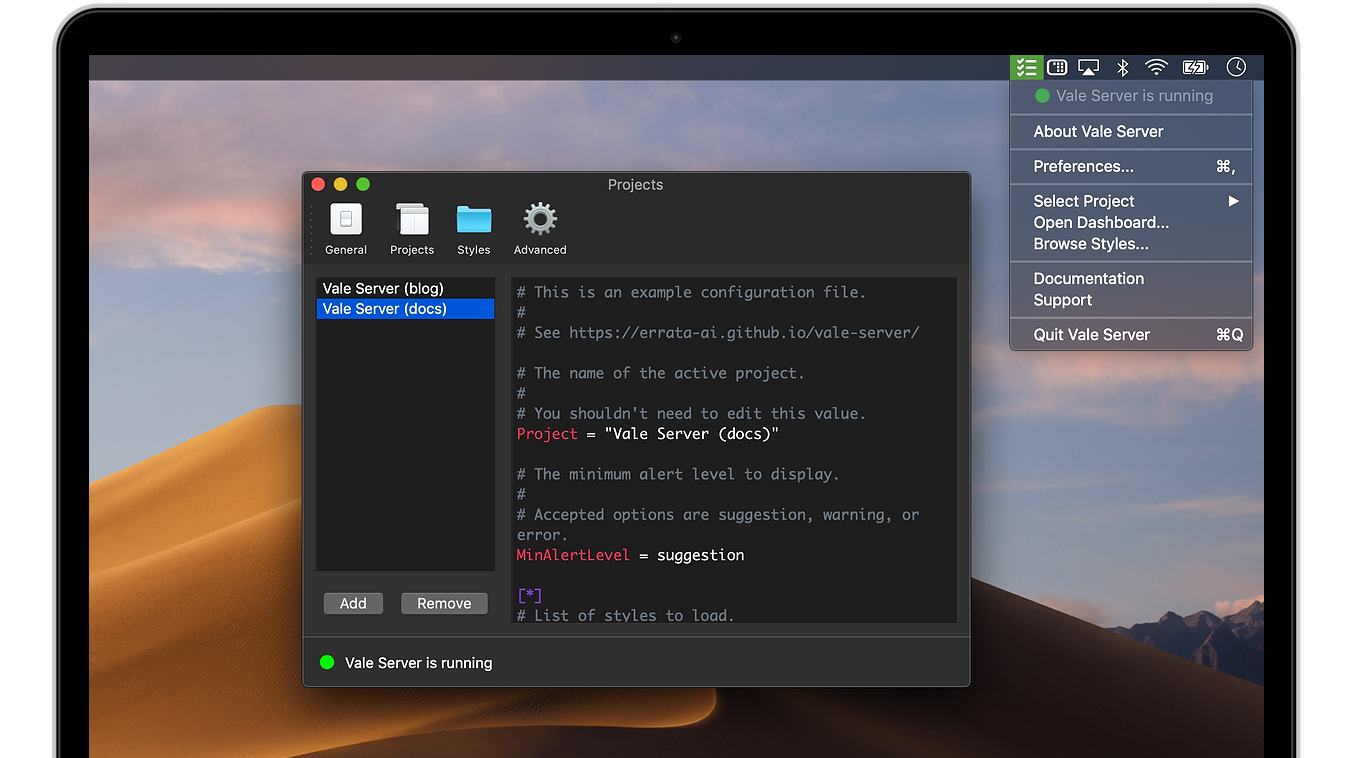Click the battery status icon
1354x758 pixels.
(1195, 67)
